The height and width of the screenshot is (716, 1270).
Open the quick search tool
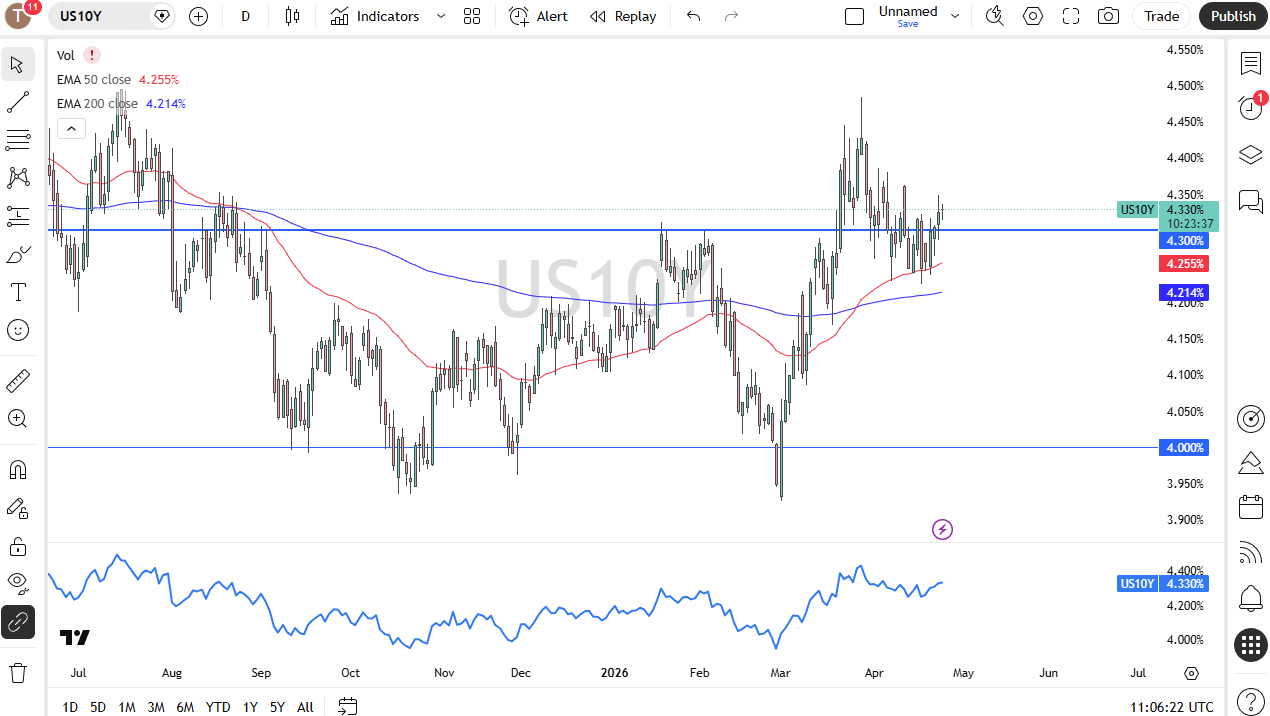[x=994, y=16]
